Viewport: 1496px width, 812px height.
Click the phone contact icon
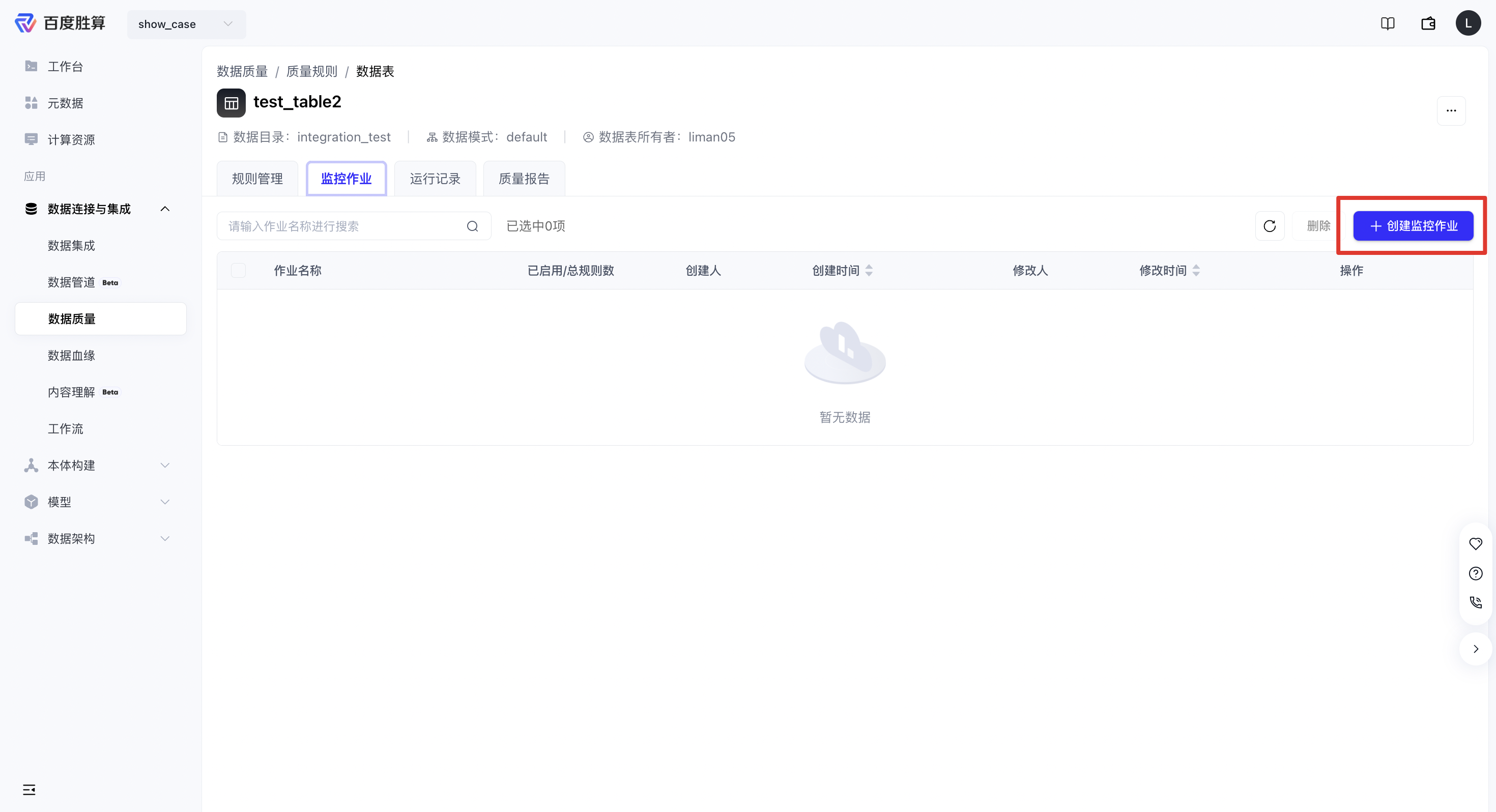(x=1475, y=603)
